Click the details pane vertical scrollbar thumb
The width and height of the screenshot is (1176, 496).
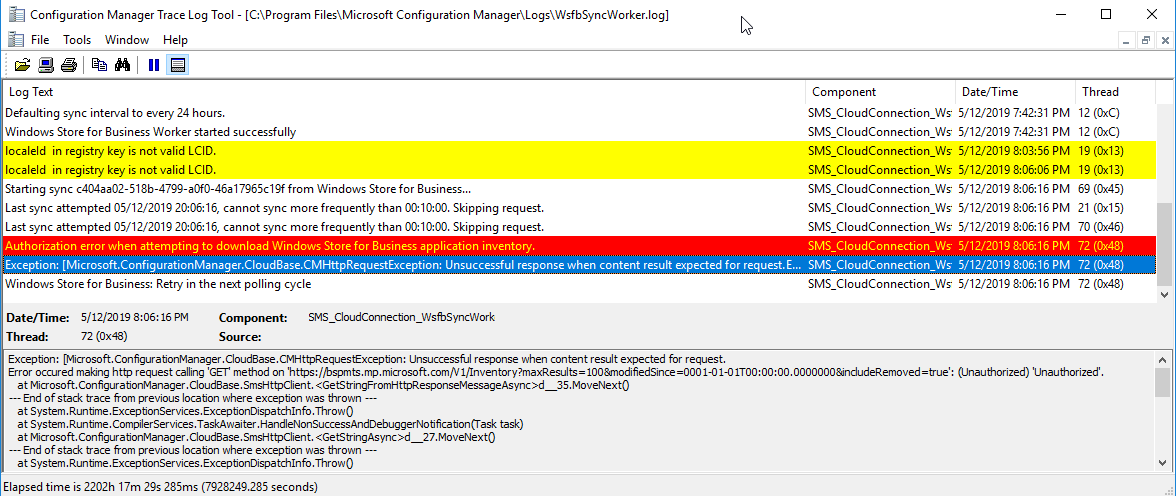tap(1161, 381)
